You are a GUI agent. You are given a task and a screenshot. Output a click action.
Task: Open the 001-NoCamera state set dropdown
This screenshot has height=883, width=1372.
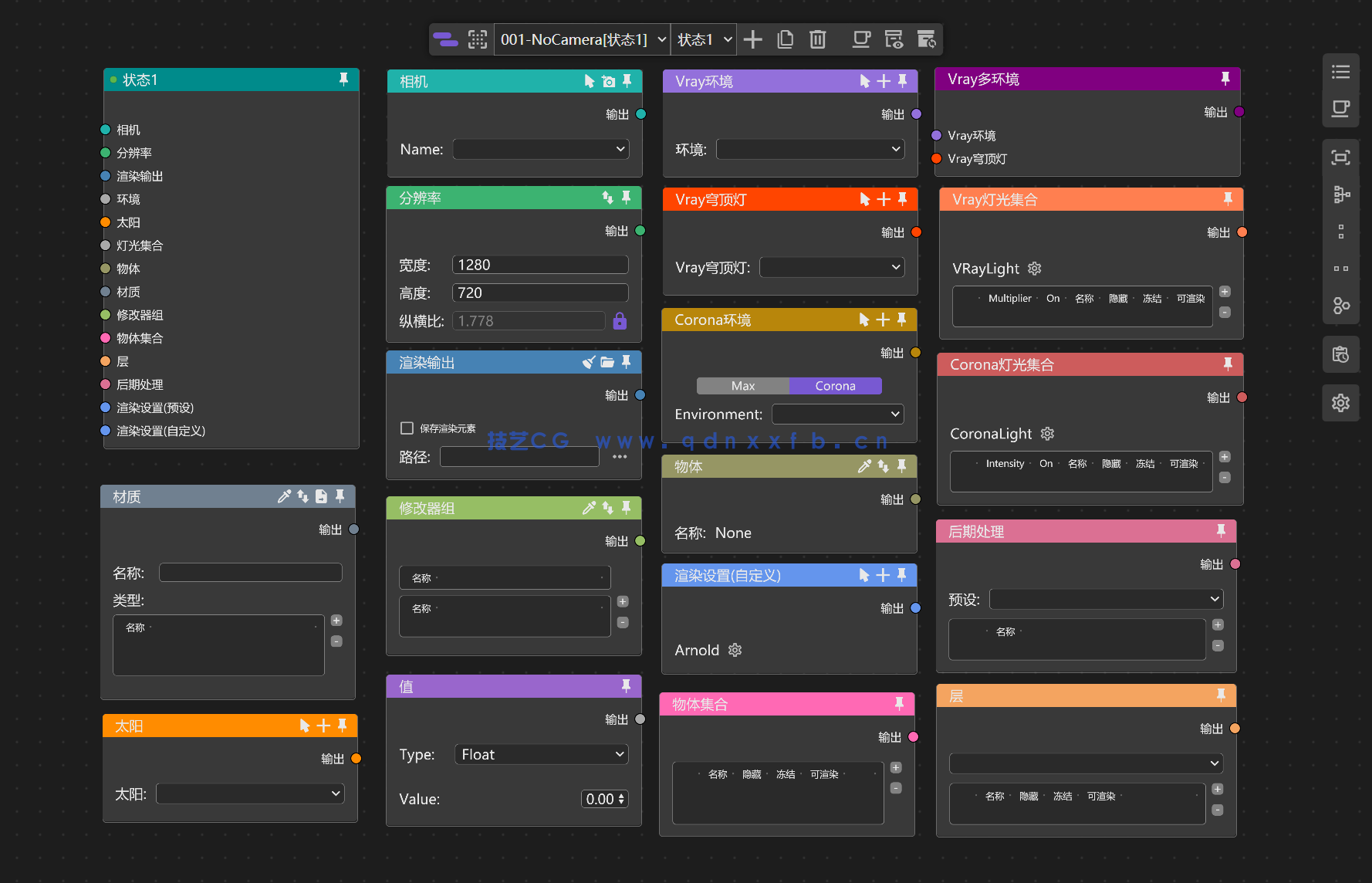[583, 39]
